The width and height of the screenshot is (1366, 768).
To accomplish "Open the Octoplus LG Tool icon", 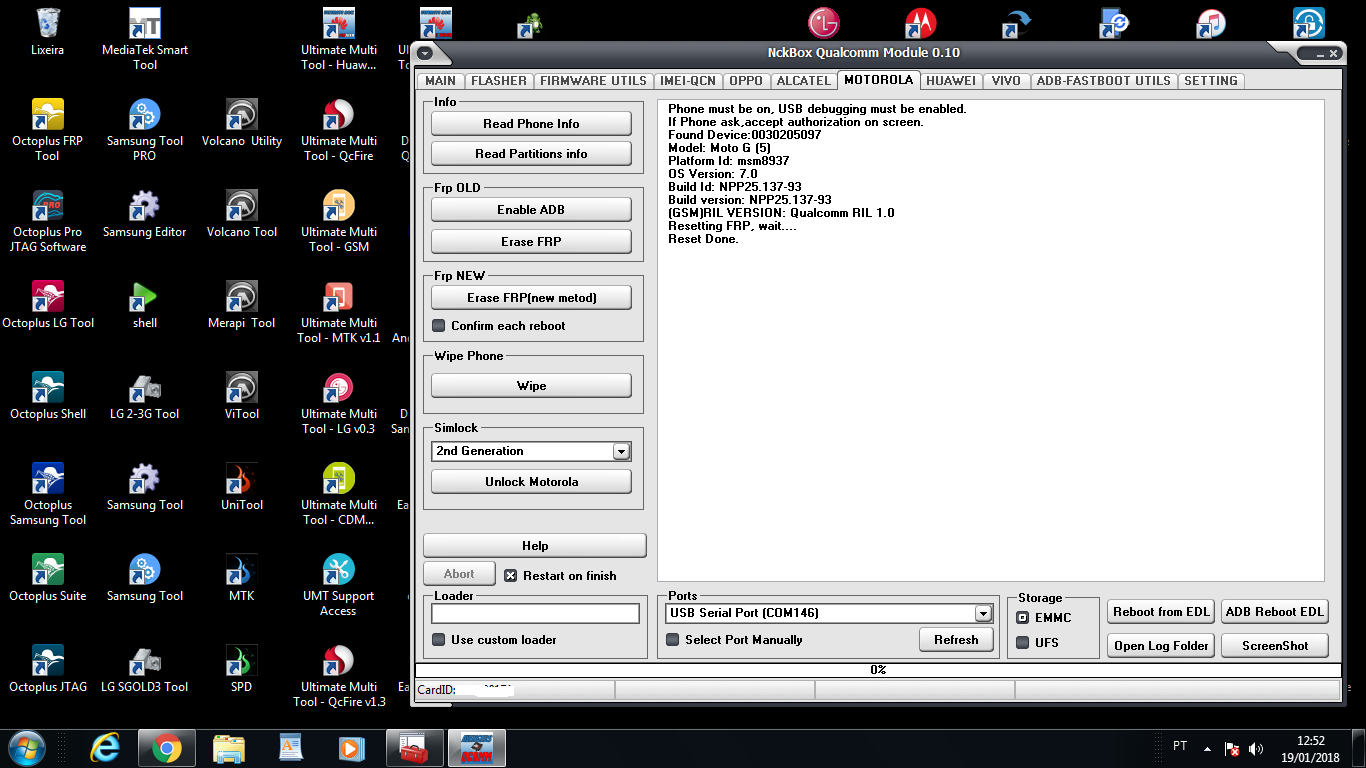I will point(47,305).
